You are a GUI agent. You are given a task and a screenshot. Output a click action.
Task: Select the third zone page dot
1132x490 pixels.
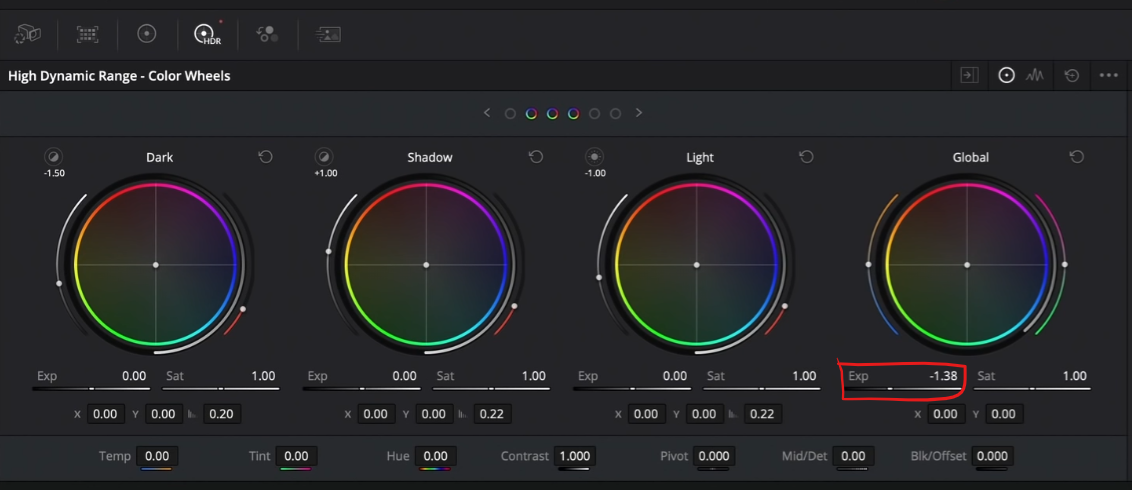coord(552,113)
